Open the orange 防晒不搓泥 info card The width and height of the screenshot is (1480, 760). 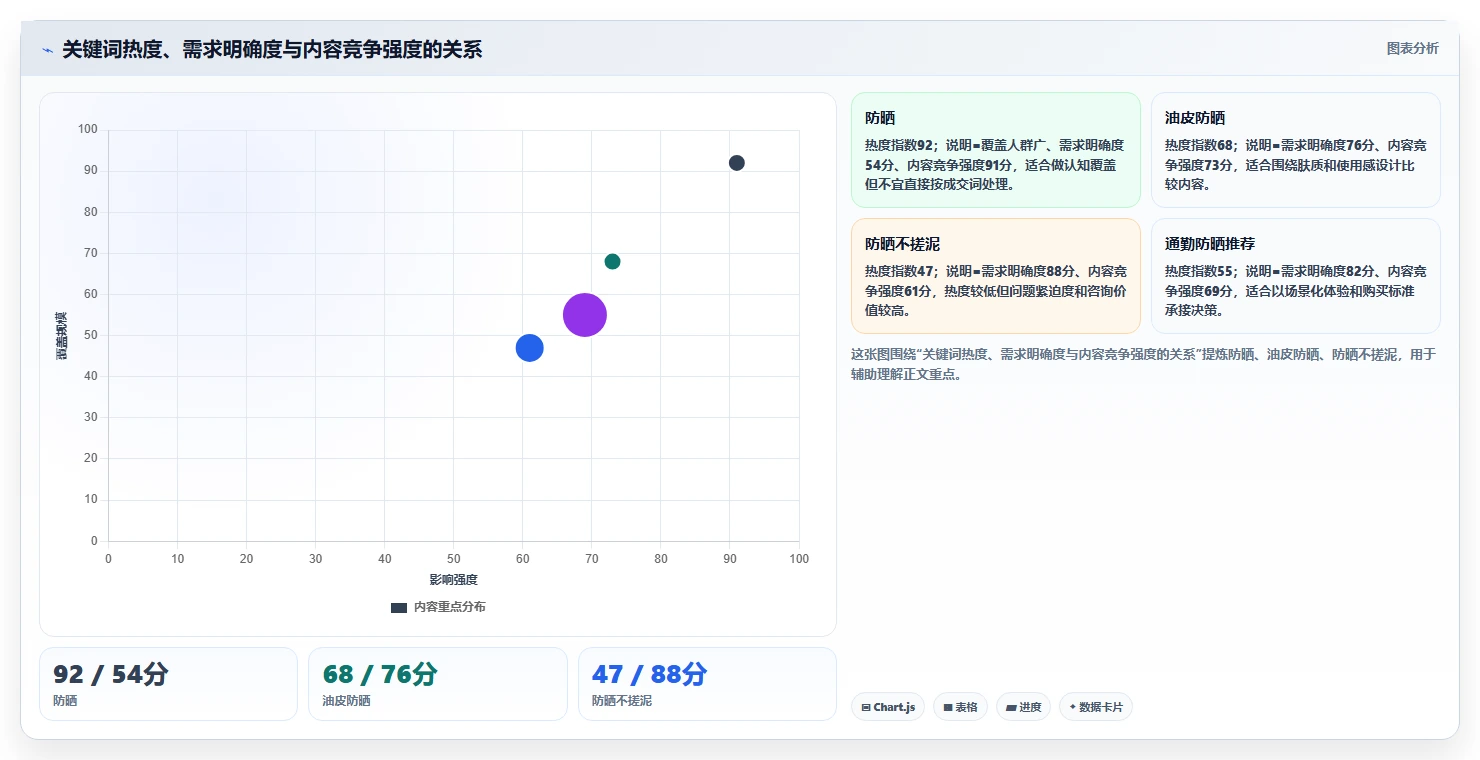coord(996,276)
